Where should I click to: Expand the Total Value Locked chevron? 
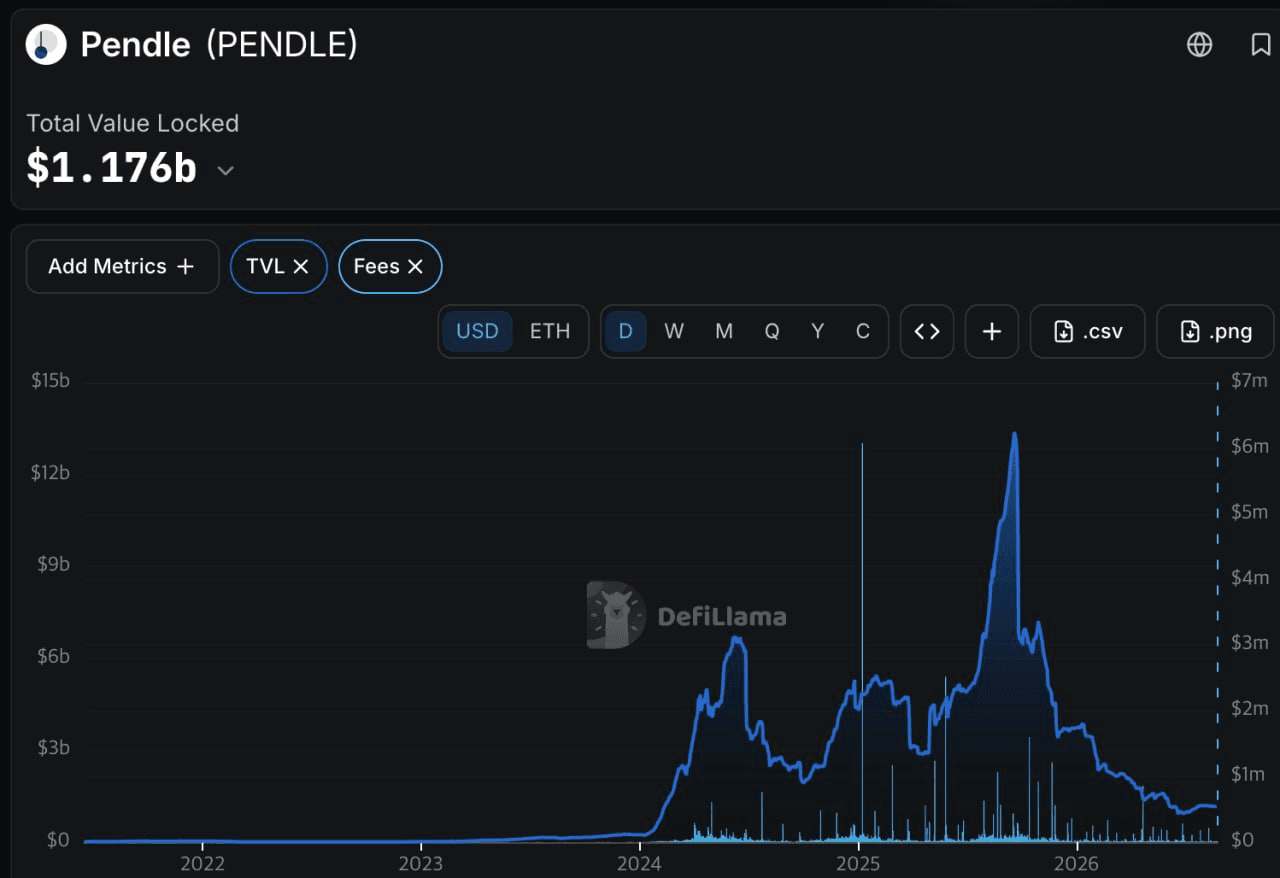pyautogui.click(x=226, y=171)
